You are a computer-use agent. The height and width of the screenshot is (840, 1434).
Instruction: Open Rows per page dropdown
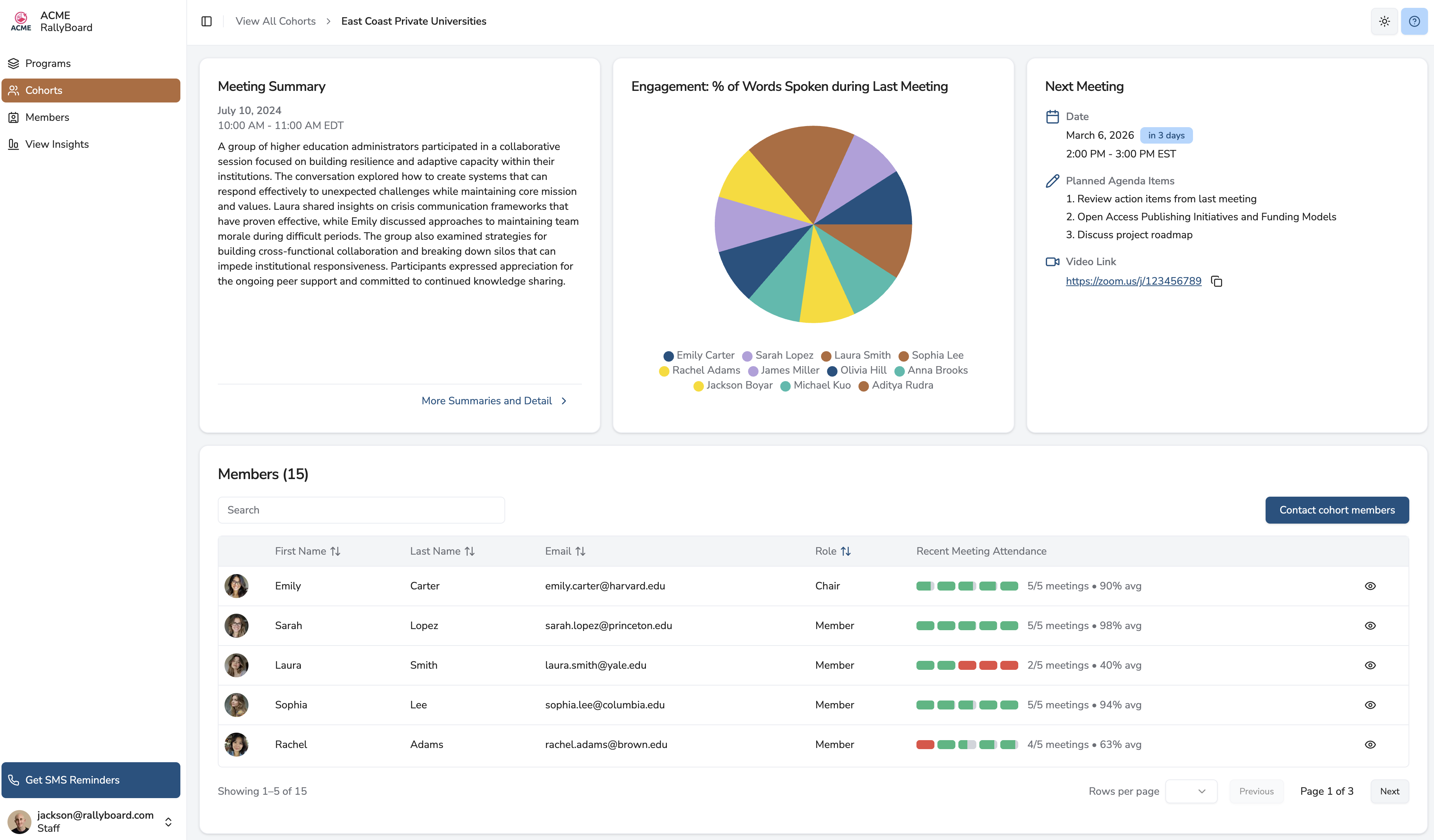pyautogui.click(x=1191, y=791)
